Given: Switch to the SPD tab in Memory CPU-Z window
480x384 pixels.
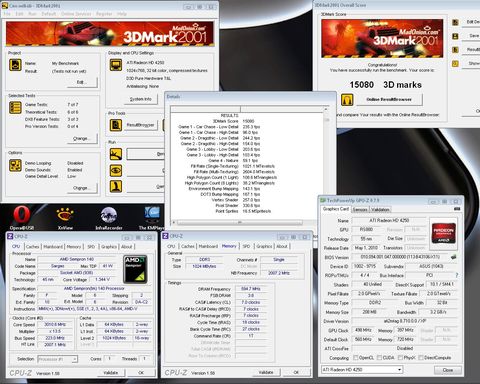Looking at the screenshot, I should click(x=246, y=246).
